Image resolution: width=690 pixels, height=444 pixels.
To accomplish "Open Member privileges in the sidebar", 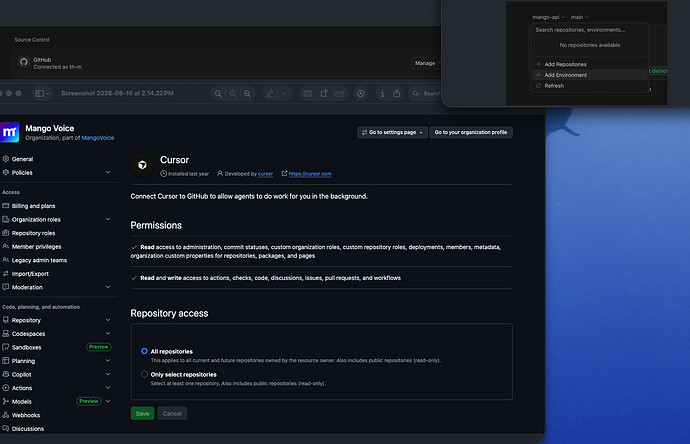I will 37,246.
